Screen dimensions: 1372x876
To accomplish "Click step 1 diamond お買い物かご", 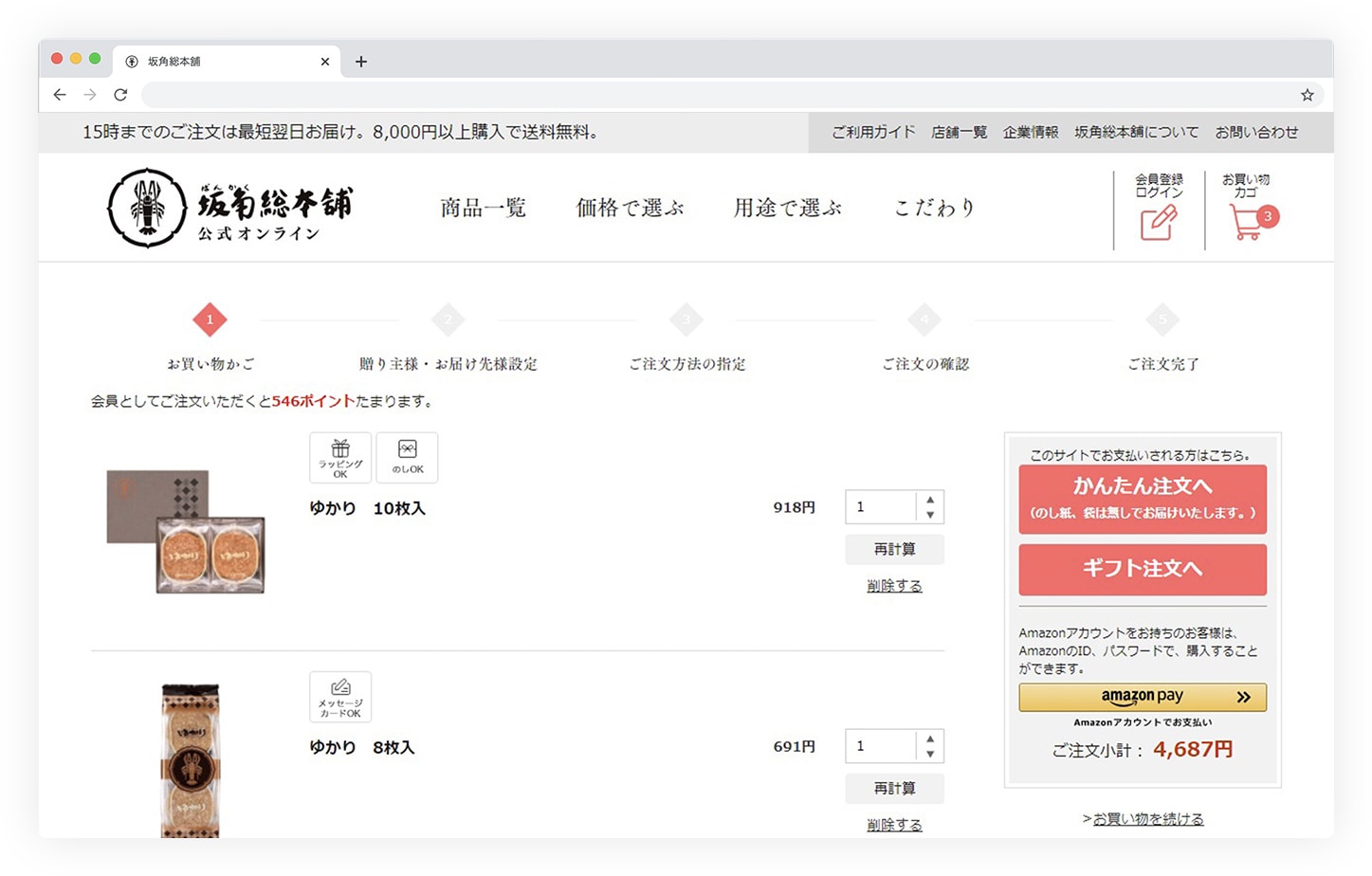I will pyautogui.click(x=210, y=319).
